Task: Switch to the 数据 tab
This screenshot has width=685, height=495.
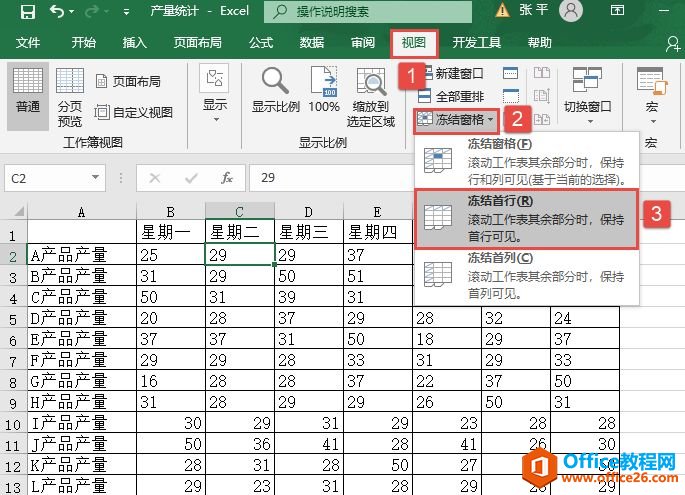Action: pyautogui.click(x=311, y=43)
